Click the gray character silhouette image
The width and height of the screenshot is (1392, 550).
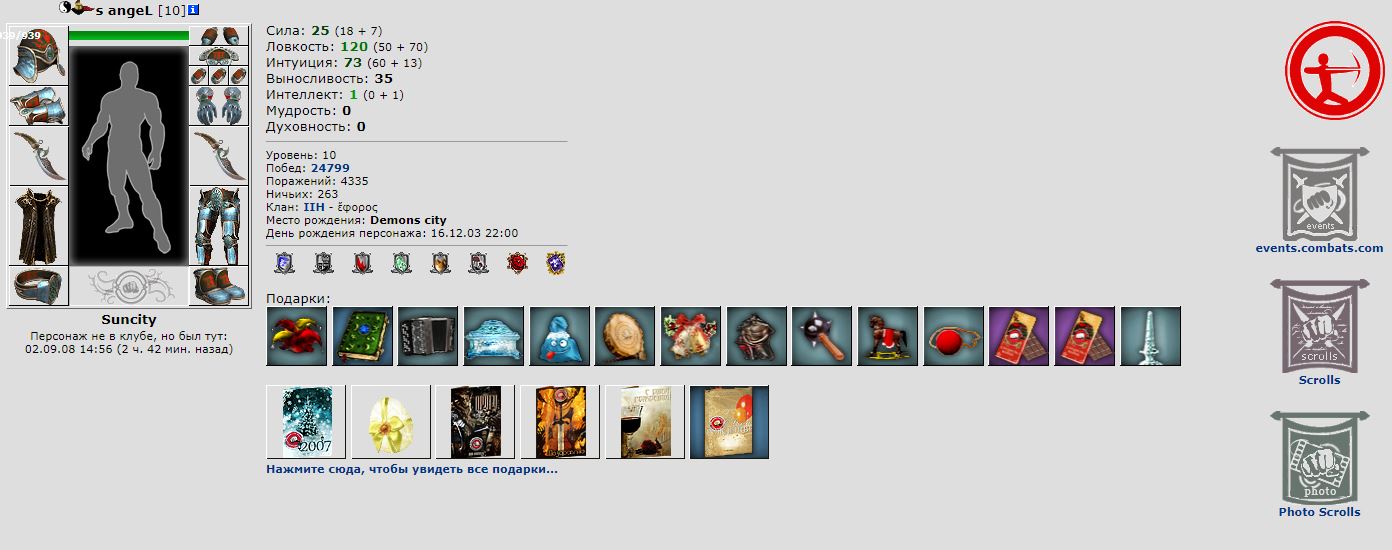pos(129,155)
